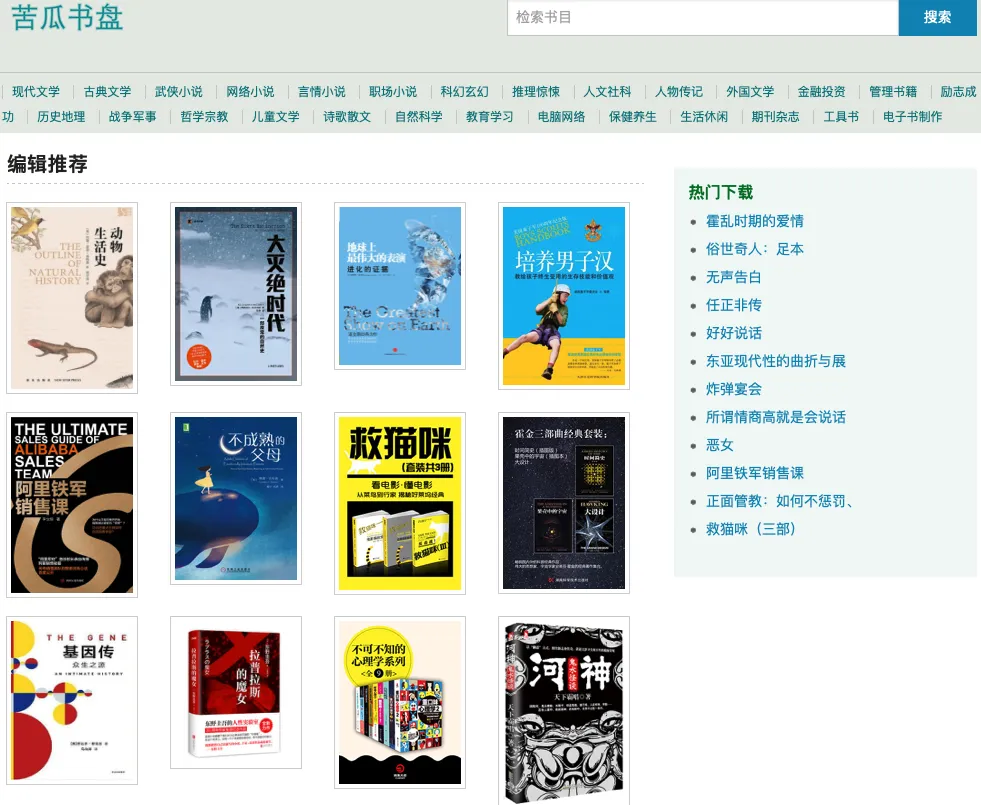Open 恶女 in hot downloads
Image resolution: width=981 pixels, height=805 pixels.
point(719,445)
